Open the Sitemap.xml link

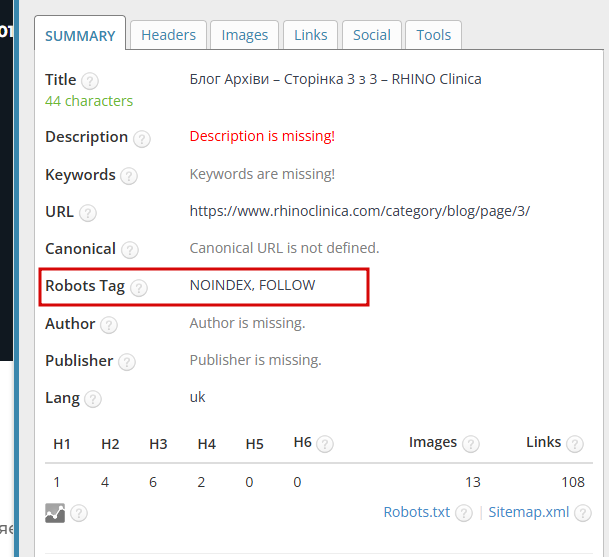529,512
